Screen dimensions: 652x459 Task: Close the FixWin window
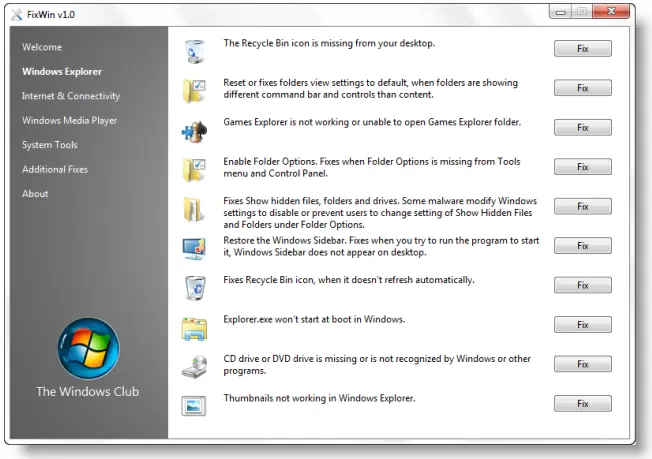coord(611,12)
